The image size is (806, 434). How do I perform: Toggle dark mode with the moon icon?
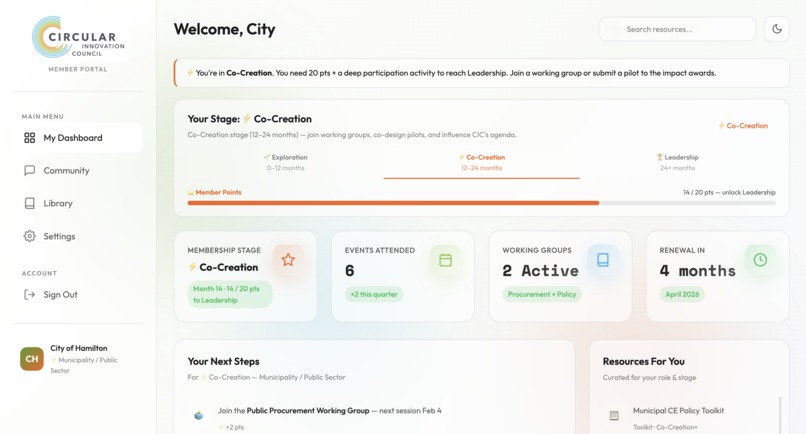(x=777, y=29)
